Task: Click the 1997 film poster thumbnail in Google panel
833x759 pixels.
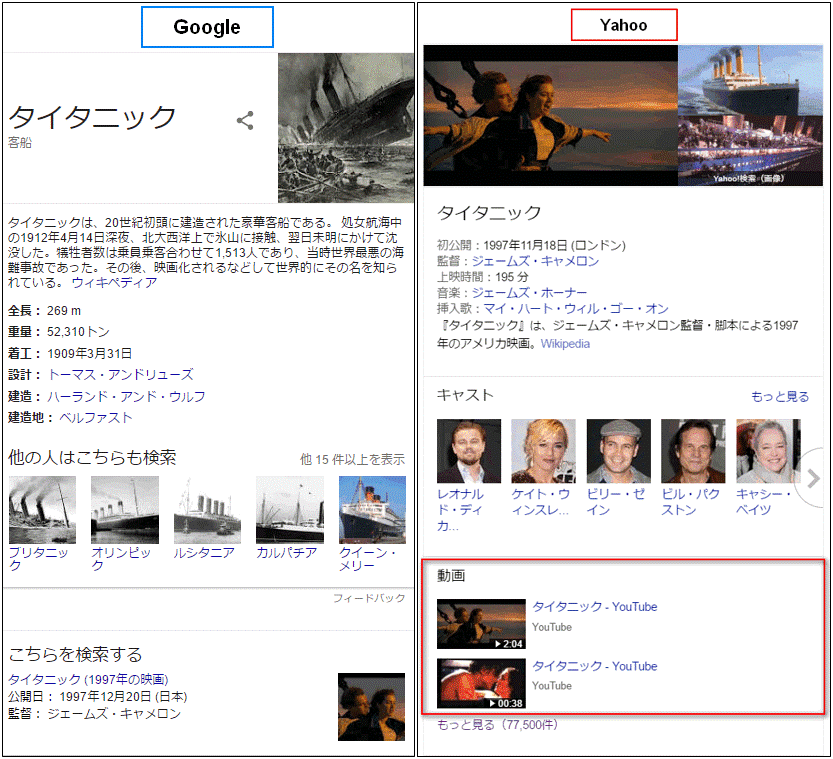Action: [x=371, y=707]
